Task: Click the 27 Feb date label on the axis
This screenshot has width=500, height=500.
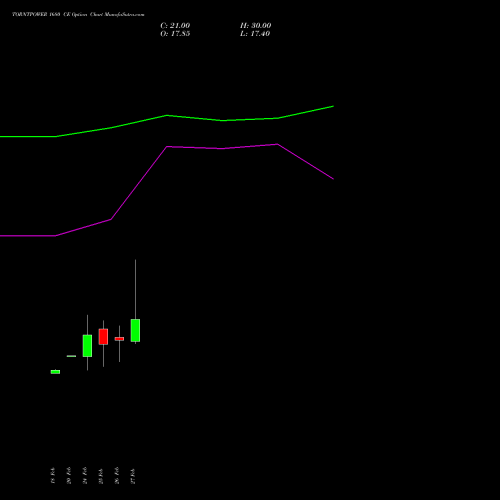Action: click(133, 476)
